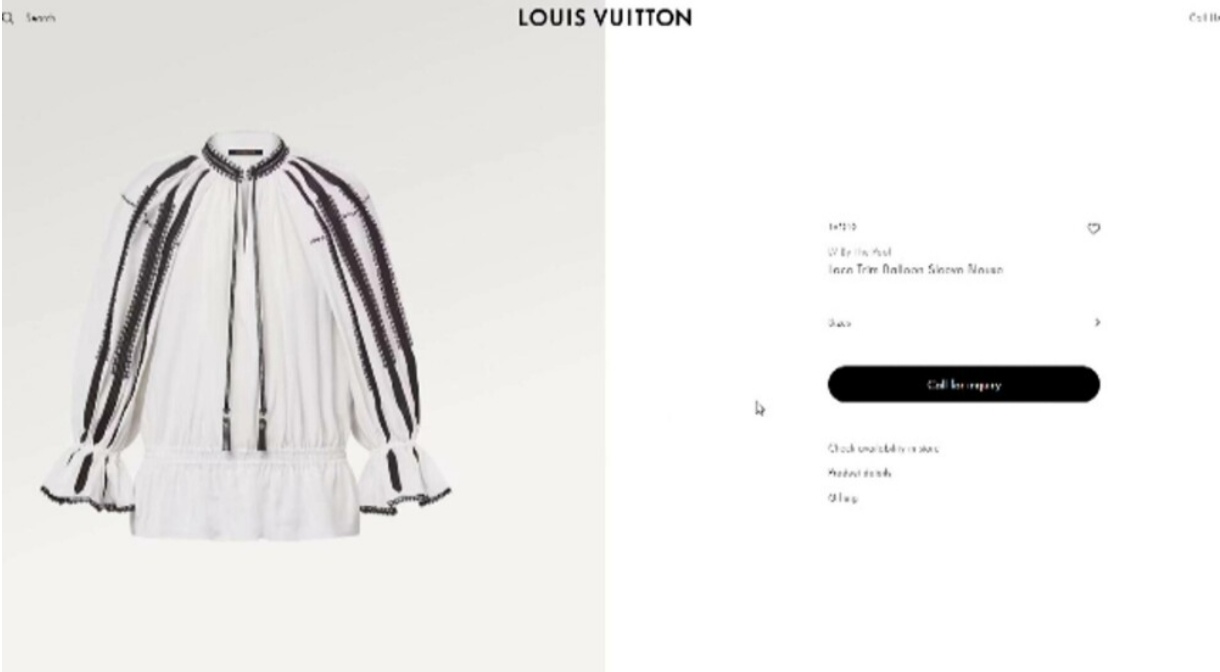Click the white blouse product image
The width and height of the screenshot is (1220, 672).
[x=246, y=335]
